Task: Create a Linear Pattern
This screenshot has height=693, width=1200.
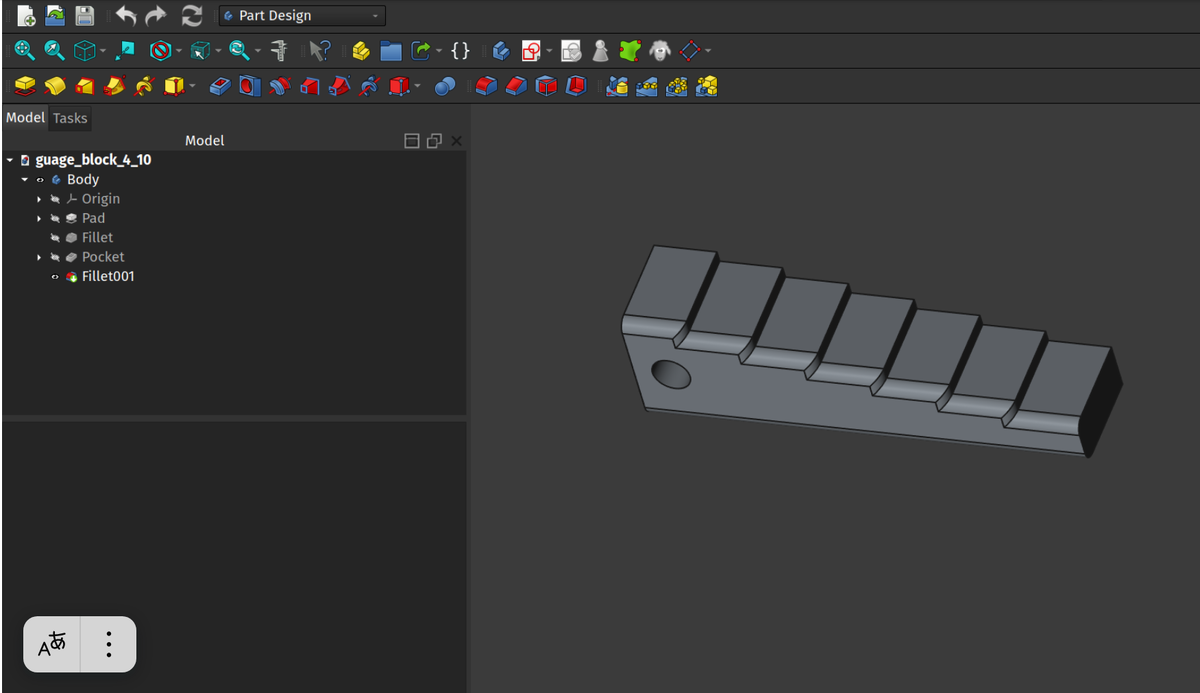Action: pos(647,87)
